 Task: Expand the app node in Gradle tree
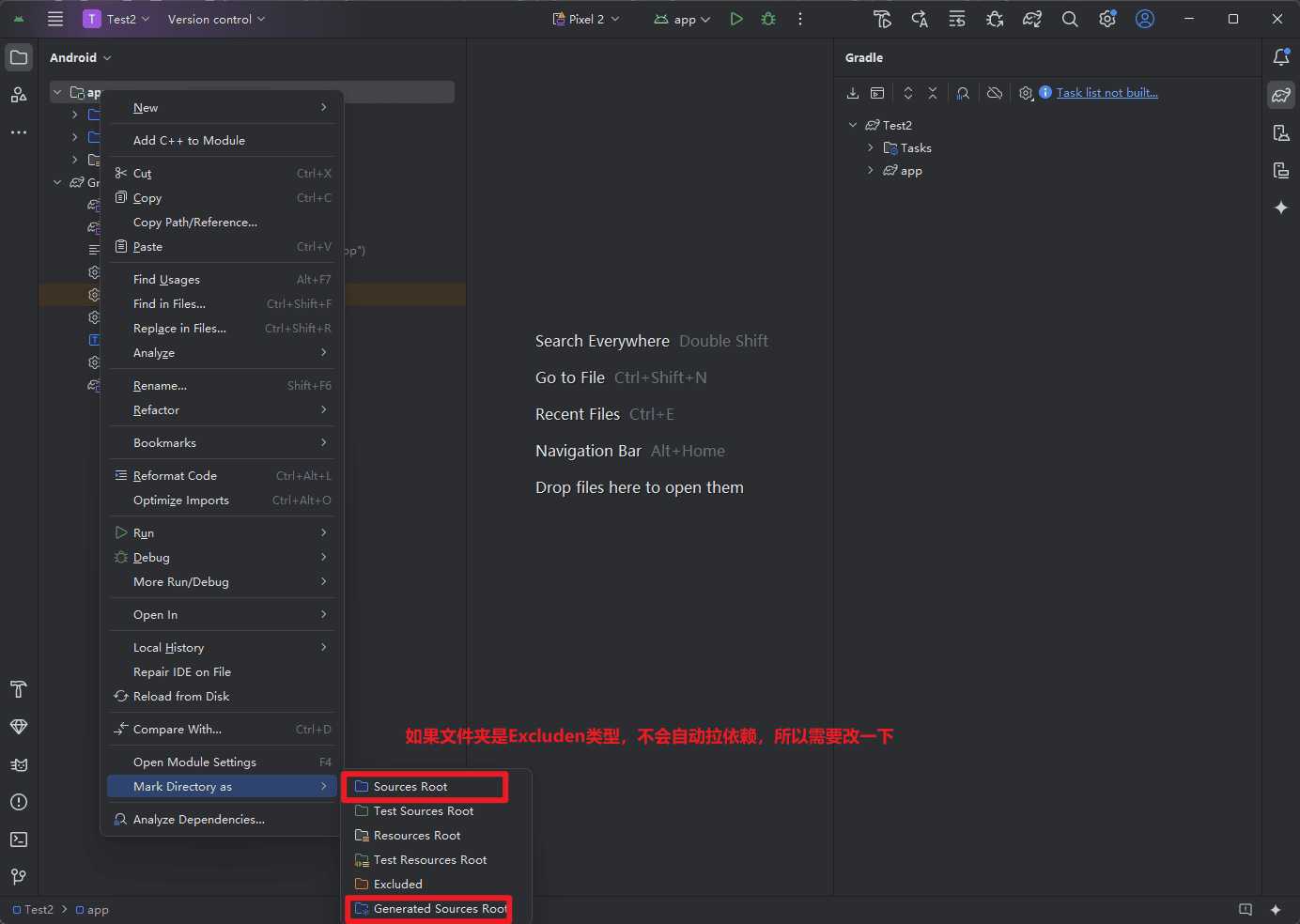coord(870,170)
